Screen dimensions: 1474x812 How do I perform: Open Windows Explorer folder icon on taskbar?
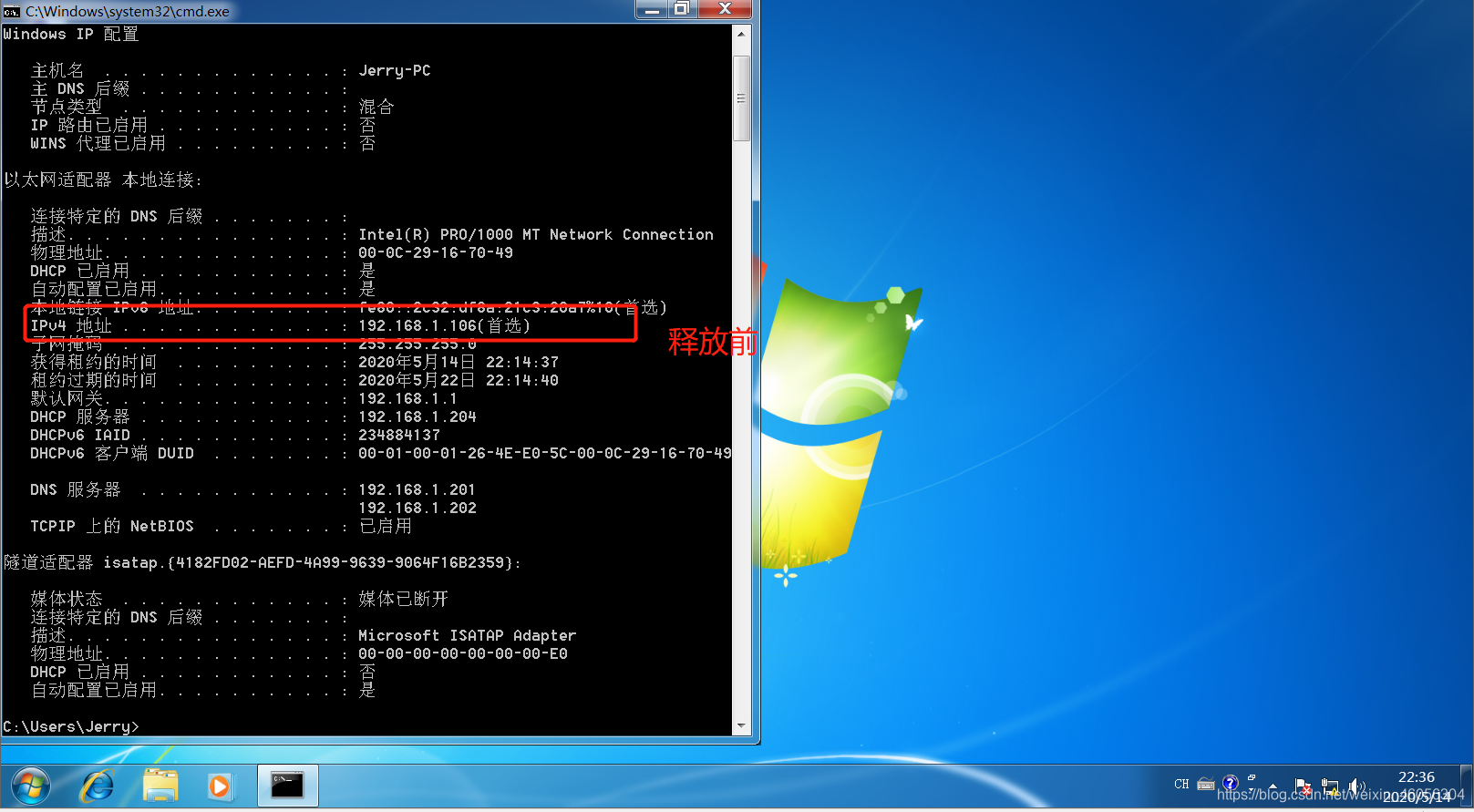[160, 786]
